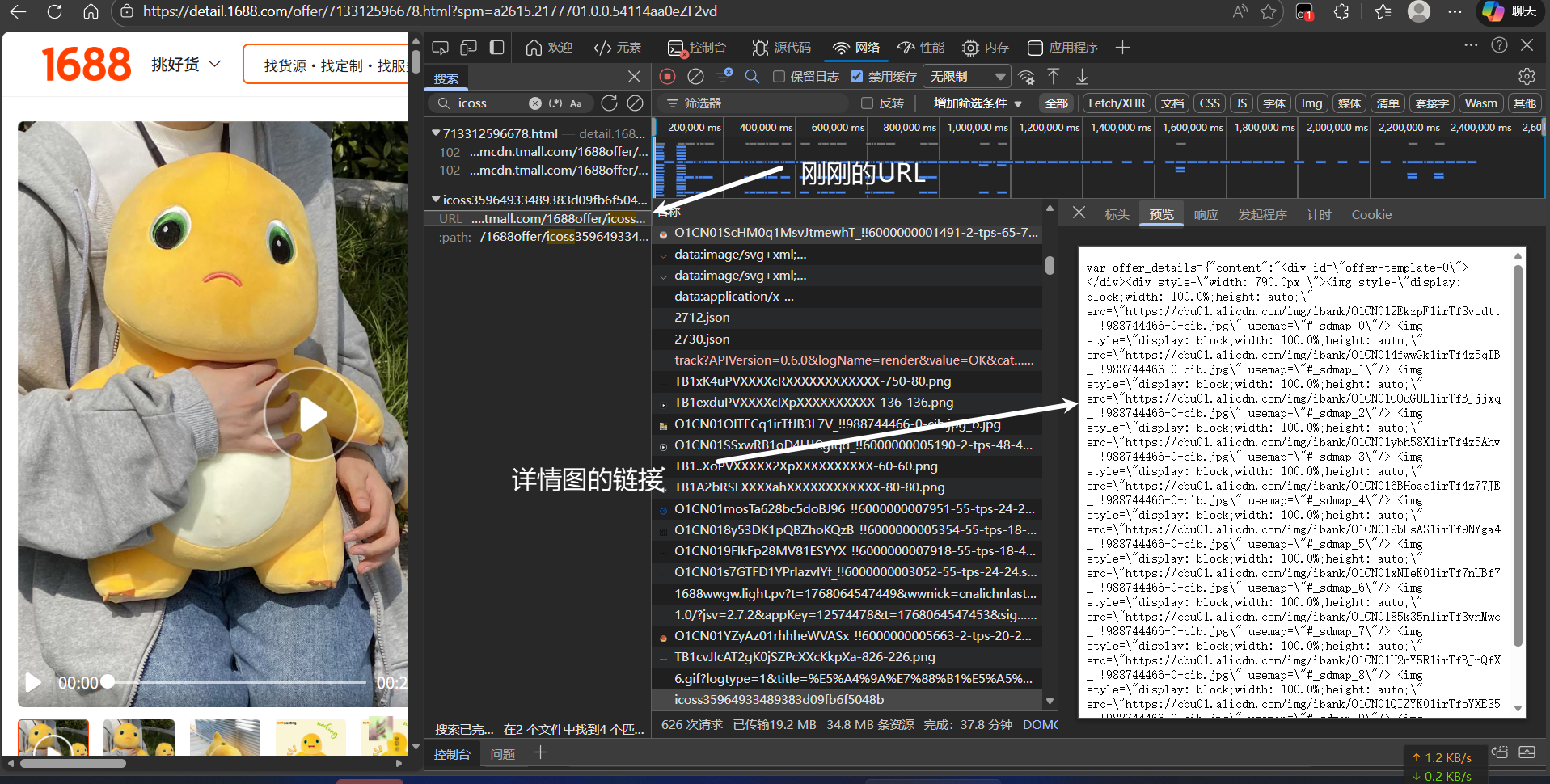Image resolution: width=1550 pixels, height=784 pixels.
Task: Click the import HAR upload arrow
Action: click(x=1054, y=76)
